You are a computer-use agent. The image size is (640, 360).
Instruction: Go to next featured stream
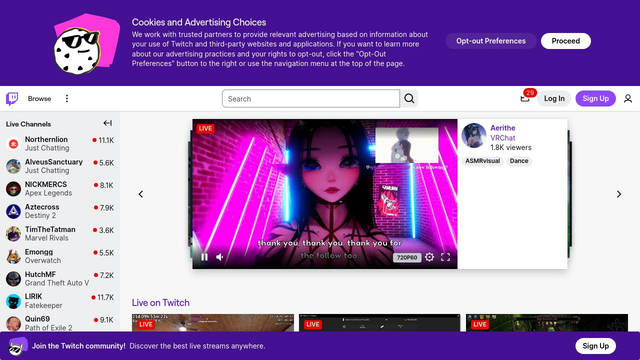pyautogui.click(x=619, y=194)
